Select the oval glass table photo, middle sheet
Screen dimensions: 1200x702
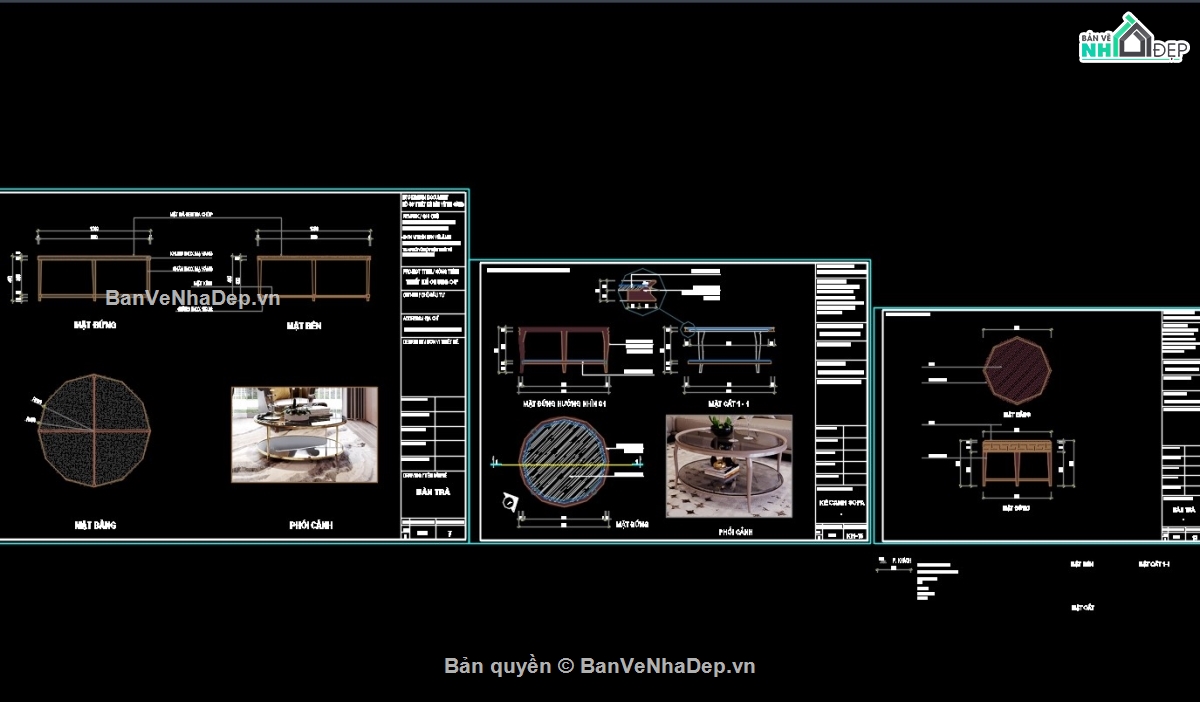[x=729, y=466]
